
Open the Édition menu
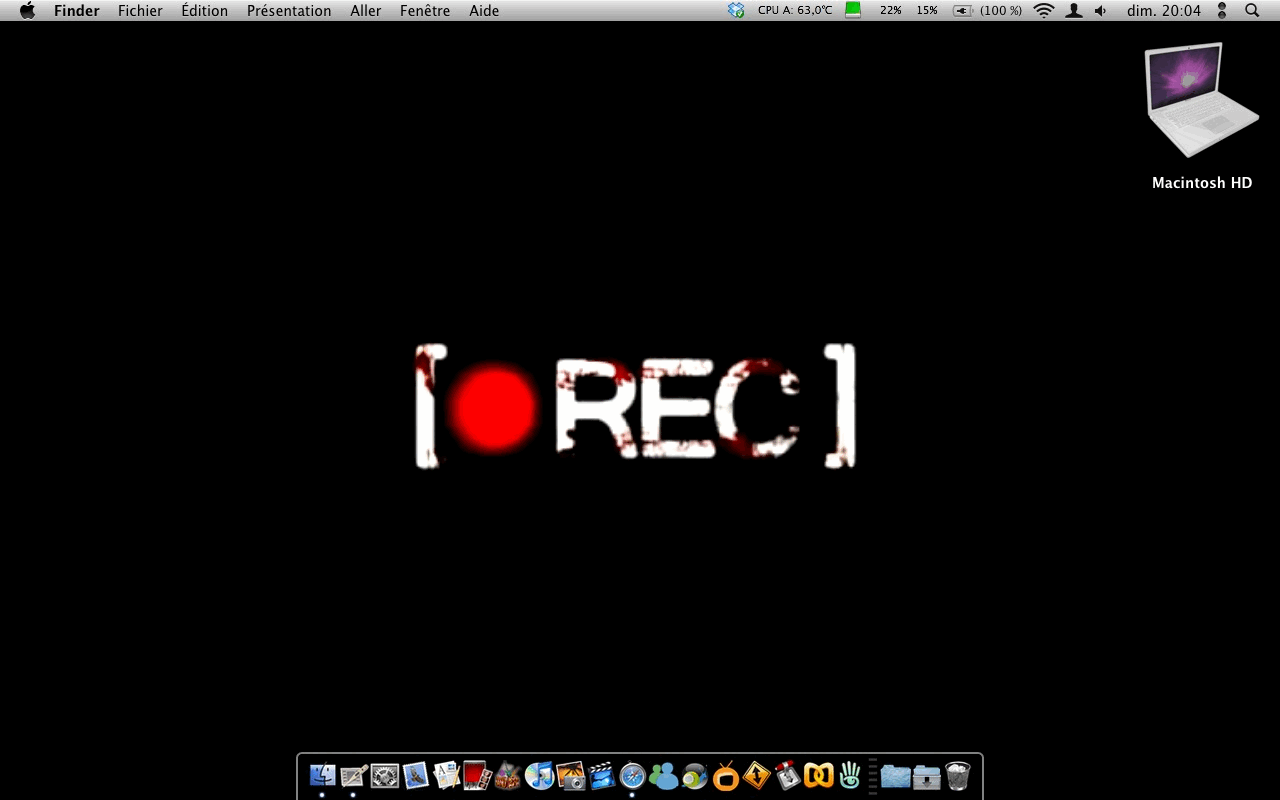[205, 11]
